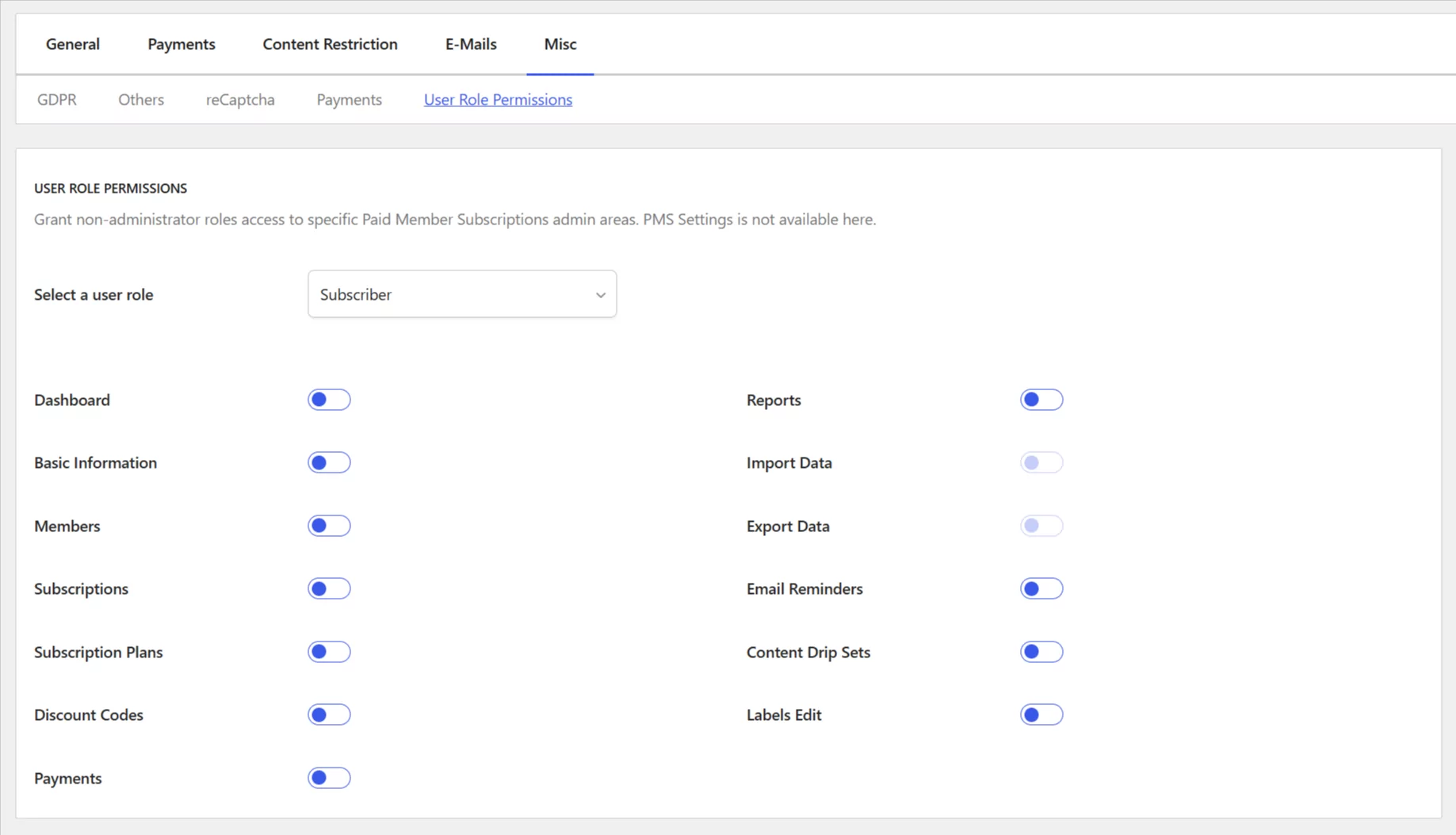The height and width of the screenshot is (835, 1456).
Task: Click the Dashboard label text
Action: pyautogui.click(x=72, y=400)
